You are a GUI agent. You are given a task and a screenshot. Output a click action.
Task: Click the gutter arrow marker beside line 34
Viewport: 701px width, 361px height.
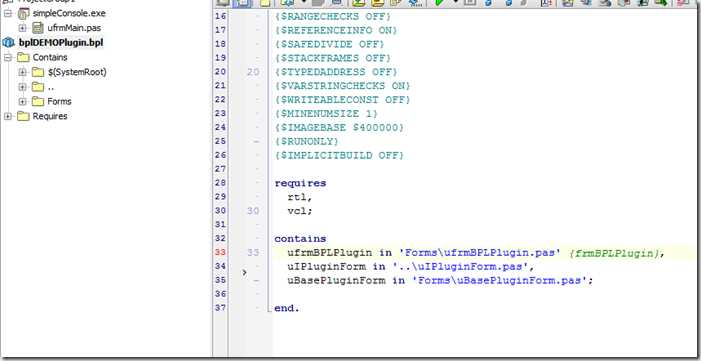point(244,272)
